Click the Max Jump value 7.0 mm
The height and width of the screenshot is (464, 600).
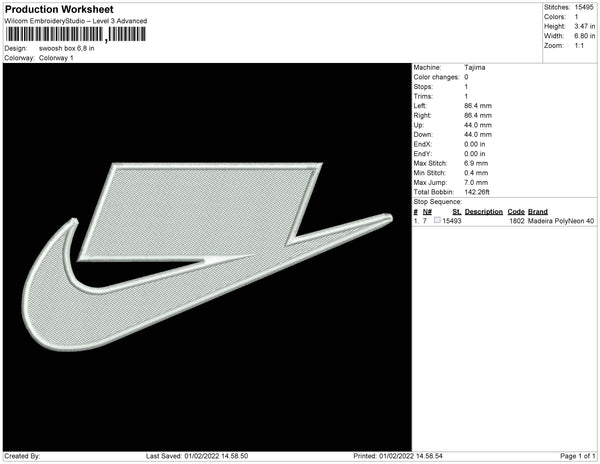(x=476, y=182)
